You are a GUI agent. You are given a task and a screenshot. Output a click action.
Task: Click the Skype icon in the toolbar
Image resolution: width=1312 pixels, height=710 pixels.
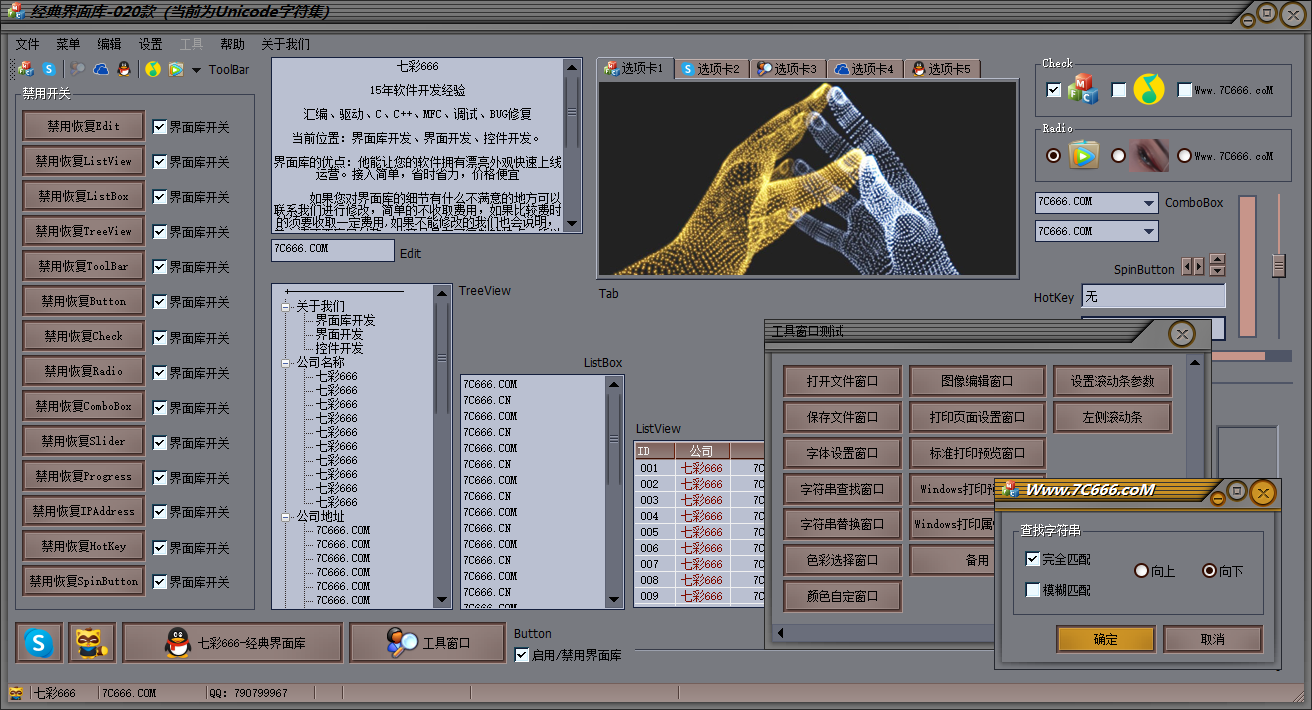click(48, 69)
